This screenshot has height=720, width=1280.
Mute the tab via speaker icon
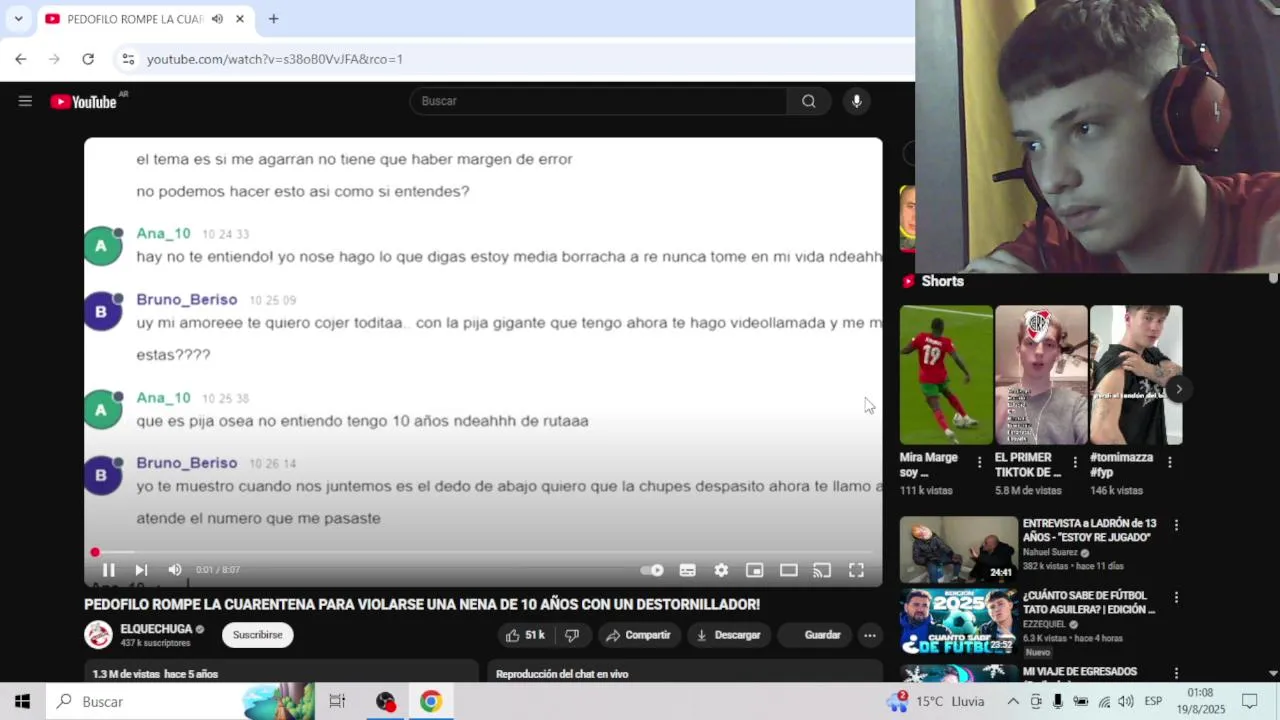coord(217,19)
